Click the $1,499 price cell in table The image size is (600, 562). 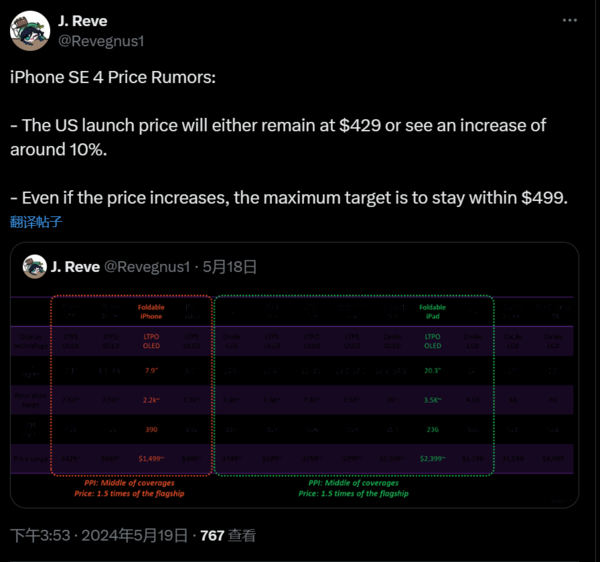[x=151, y=461]
